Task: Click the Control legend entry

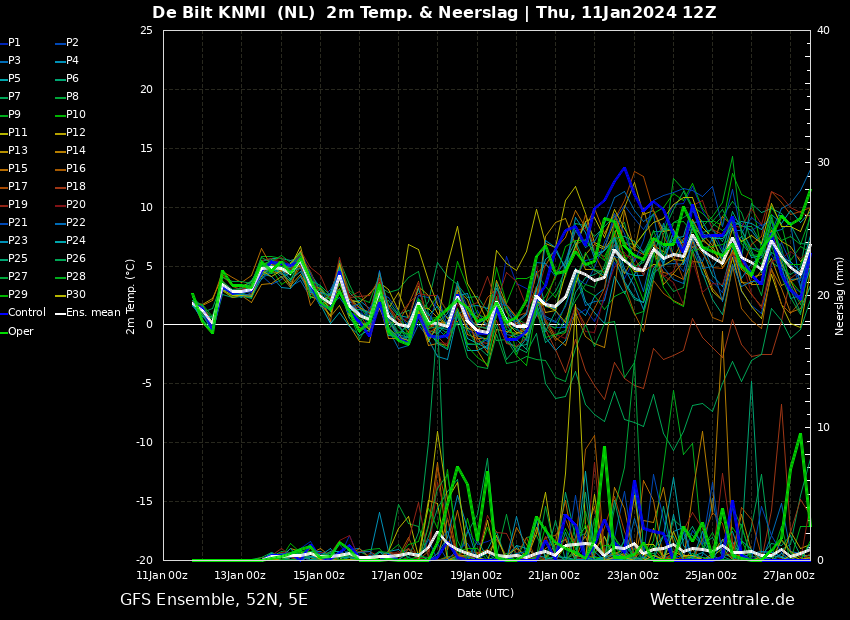Action: (x=23, y=312)
